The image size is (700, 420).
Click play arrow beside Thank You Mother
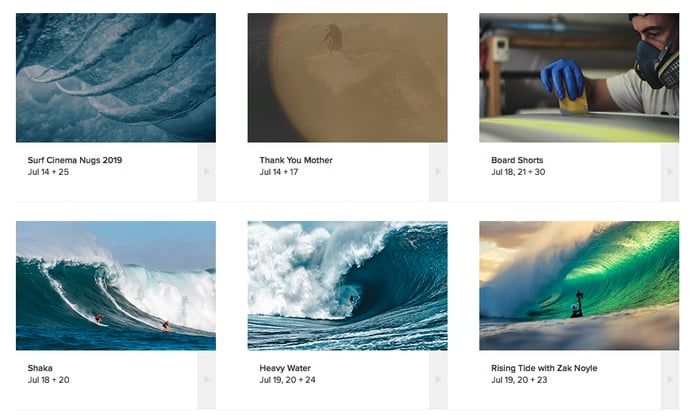click(438, 172)
